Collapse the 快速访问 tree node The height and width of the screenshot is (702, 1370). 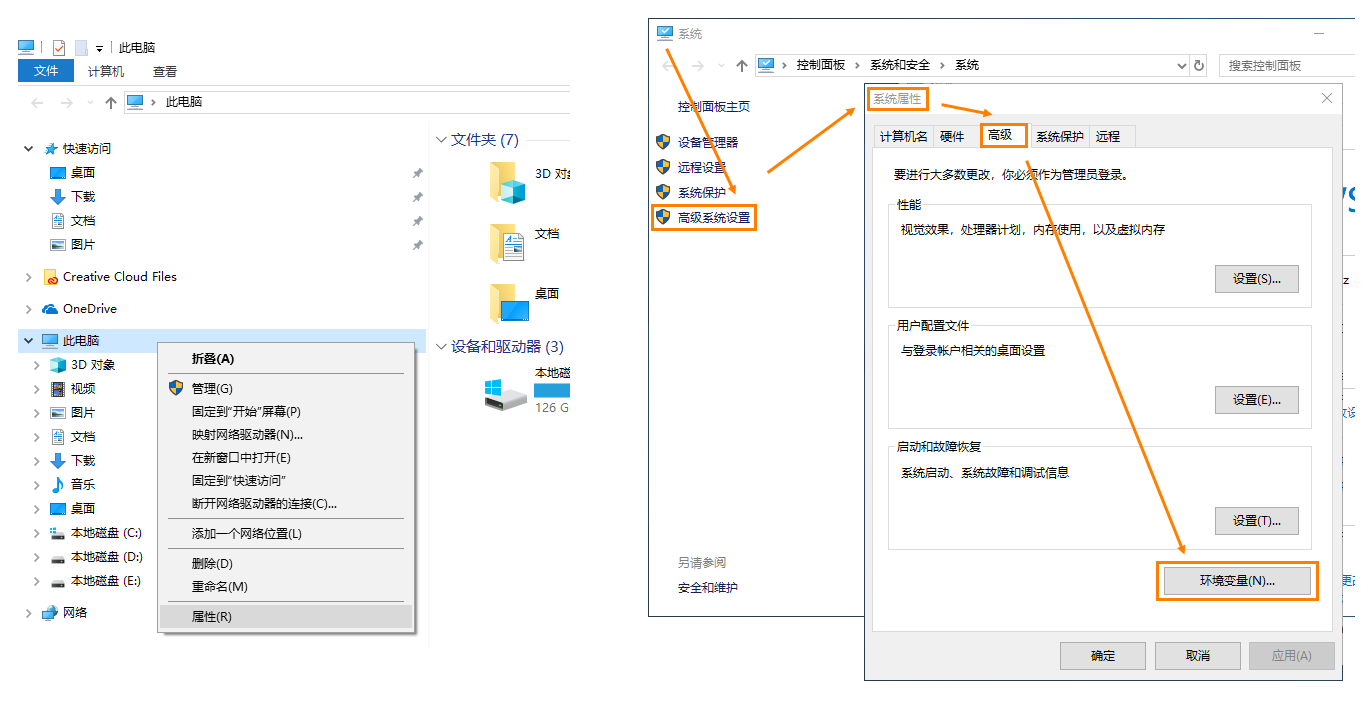(27, 148)
